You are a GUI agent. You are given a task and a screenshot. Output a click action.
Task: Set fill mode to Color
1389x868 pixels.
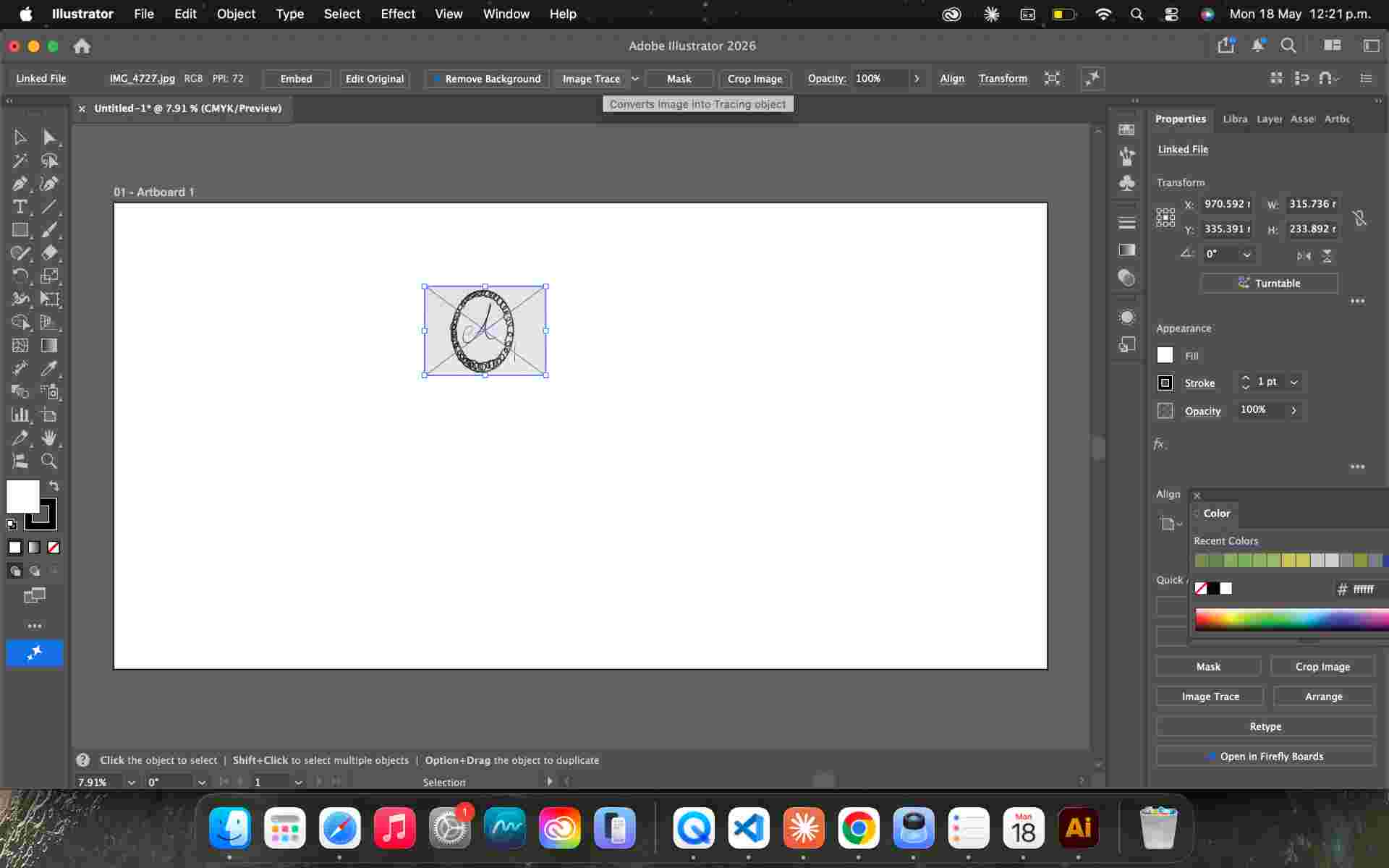point(14,548)
